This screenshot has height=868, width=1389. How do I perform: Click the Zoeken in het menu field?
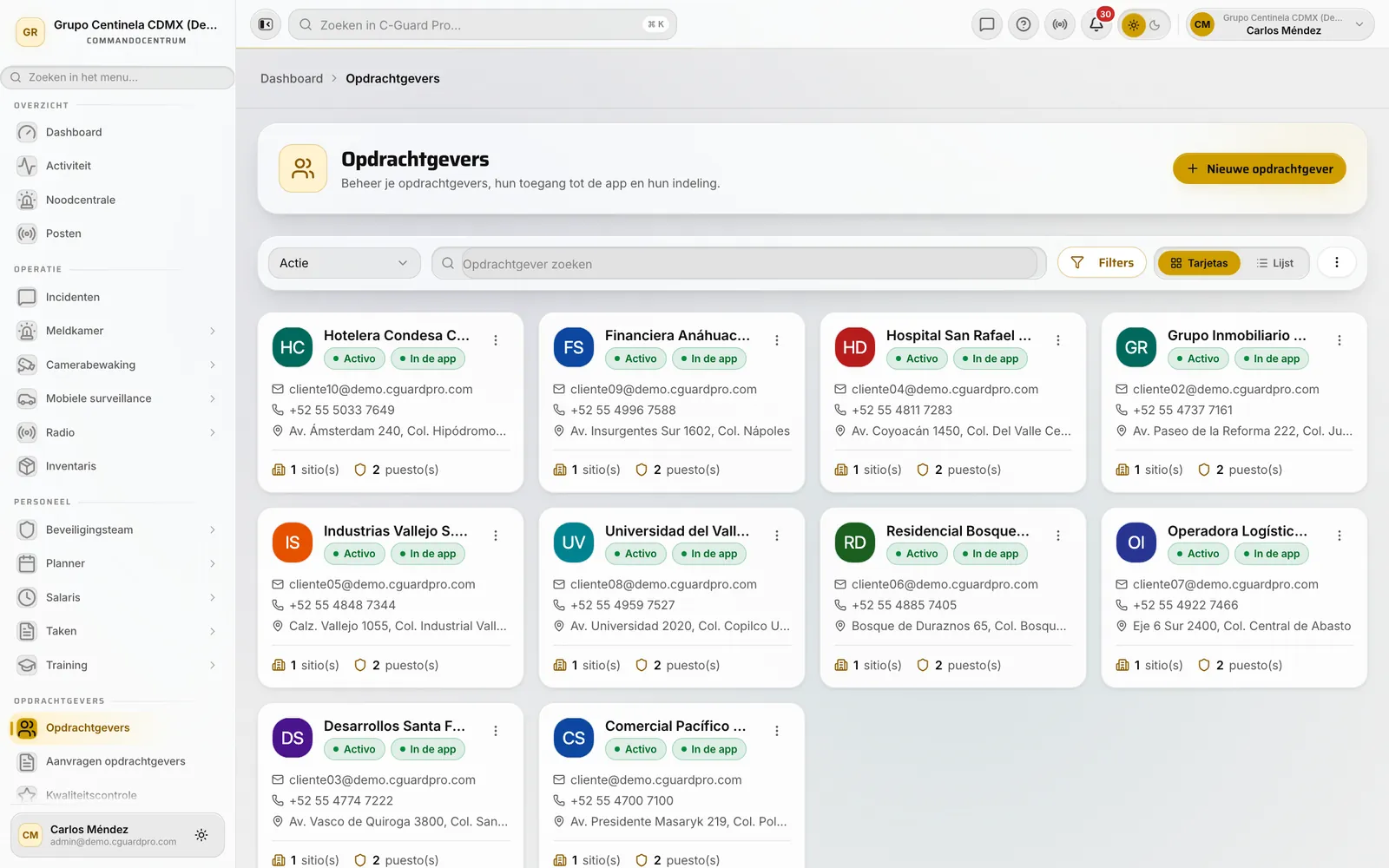click(117, 77)
